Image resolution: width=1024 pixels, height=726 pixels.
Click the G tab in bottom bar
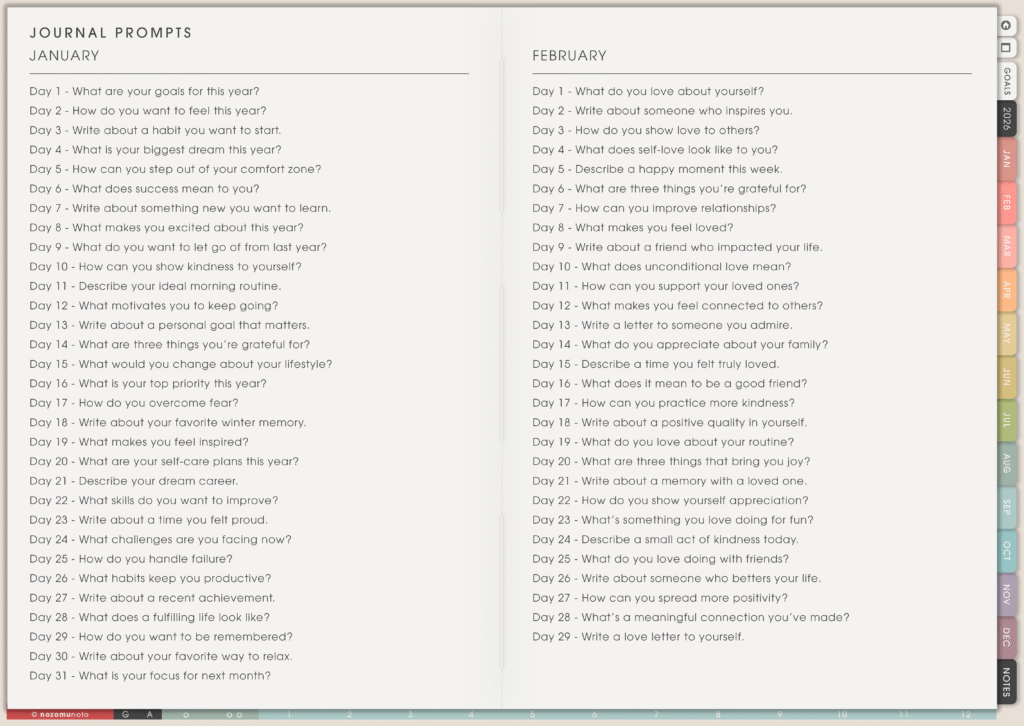pos(125,715)
